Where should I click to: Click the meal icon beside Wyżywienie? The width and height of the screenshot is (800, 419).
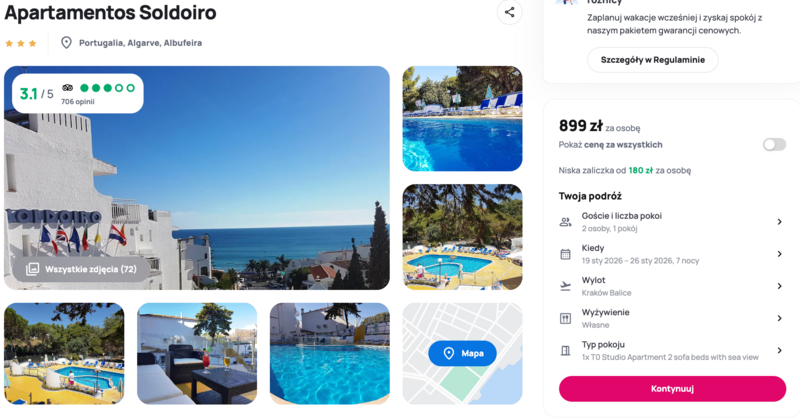click(x=565, y=318)
